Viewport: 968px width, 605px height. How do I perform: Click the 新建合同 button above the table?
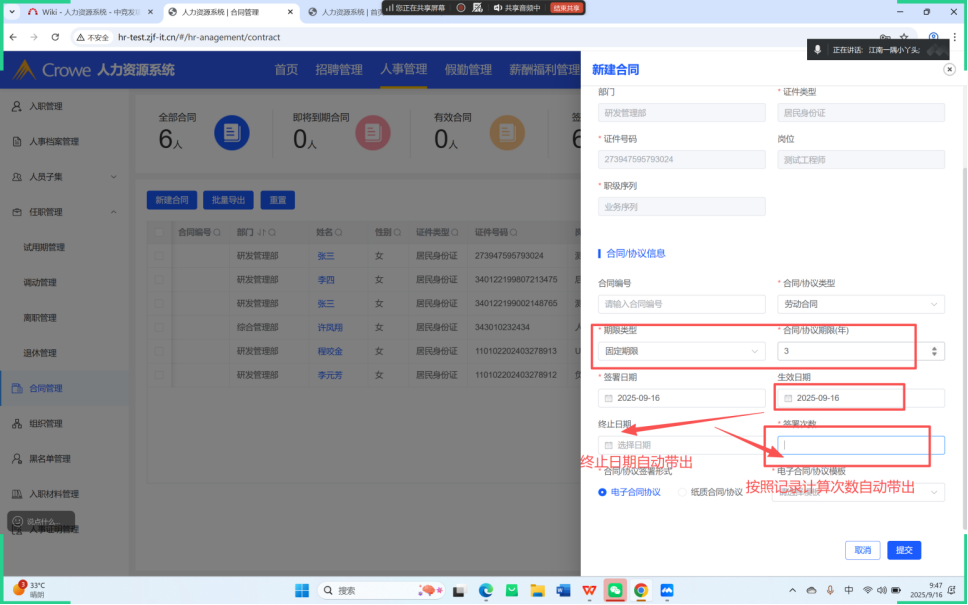pyautogui.click(x=172, y=200)
